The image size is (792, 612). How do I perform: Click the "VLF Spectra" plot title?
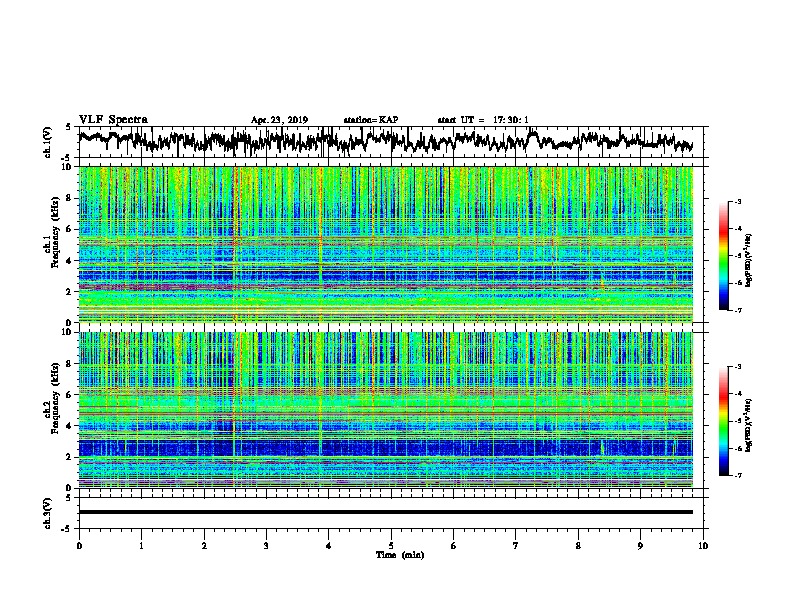coord(113,120)
